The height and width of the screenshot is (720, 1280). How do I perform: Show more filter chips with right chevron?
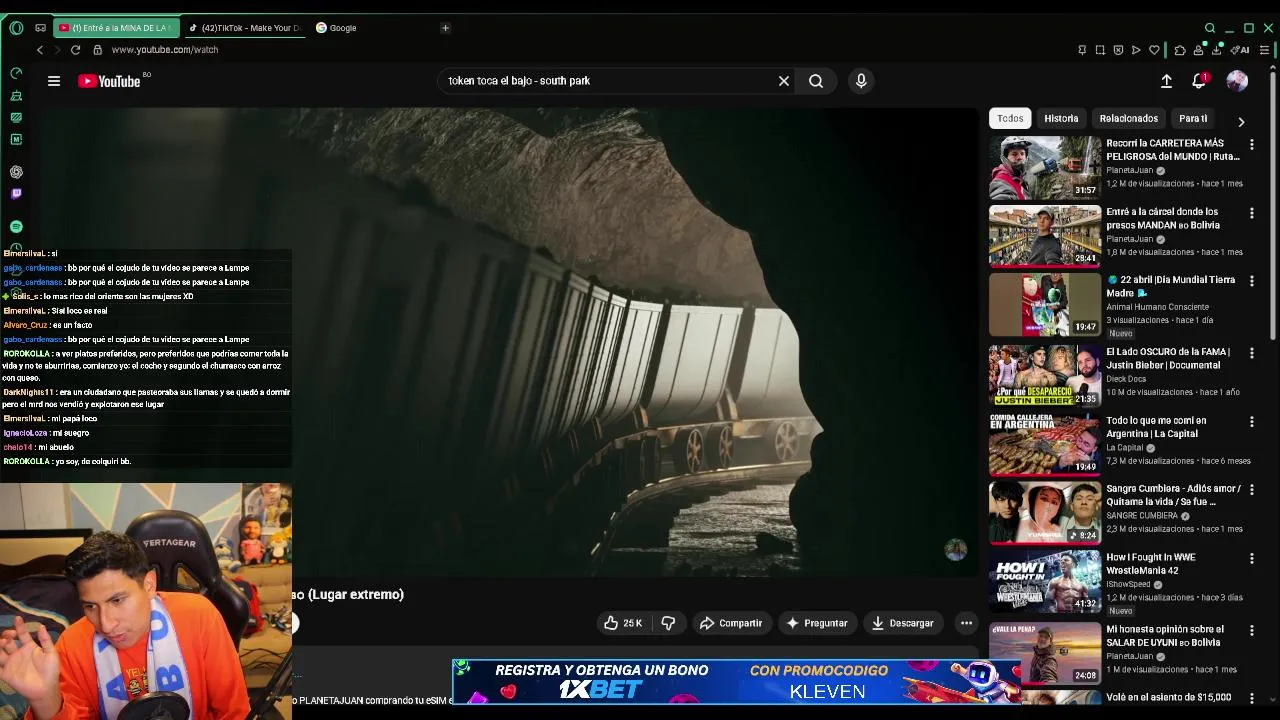coord(1241,121)
